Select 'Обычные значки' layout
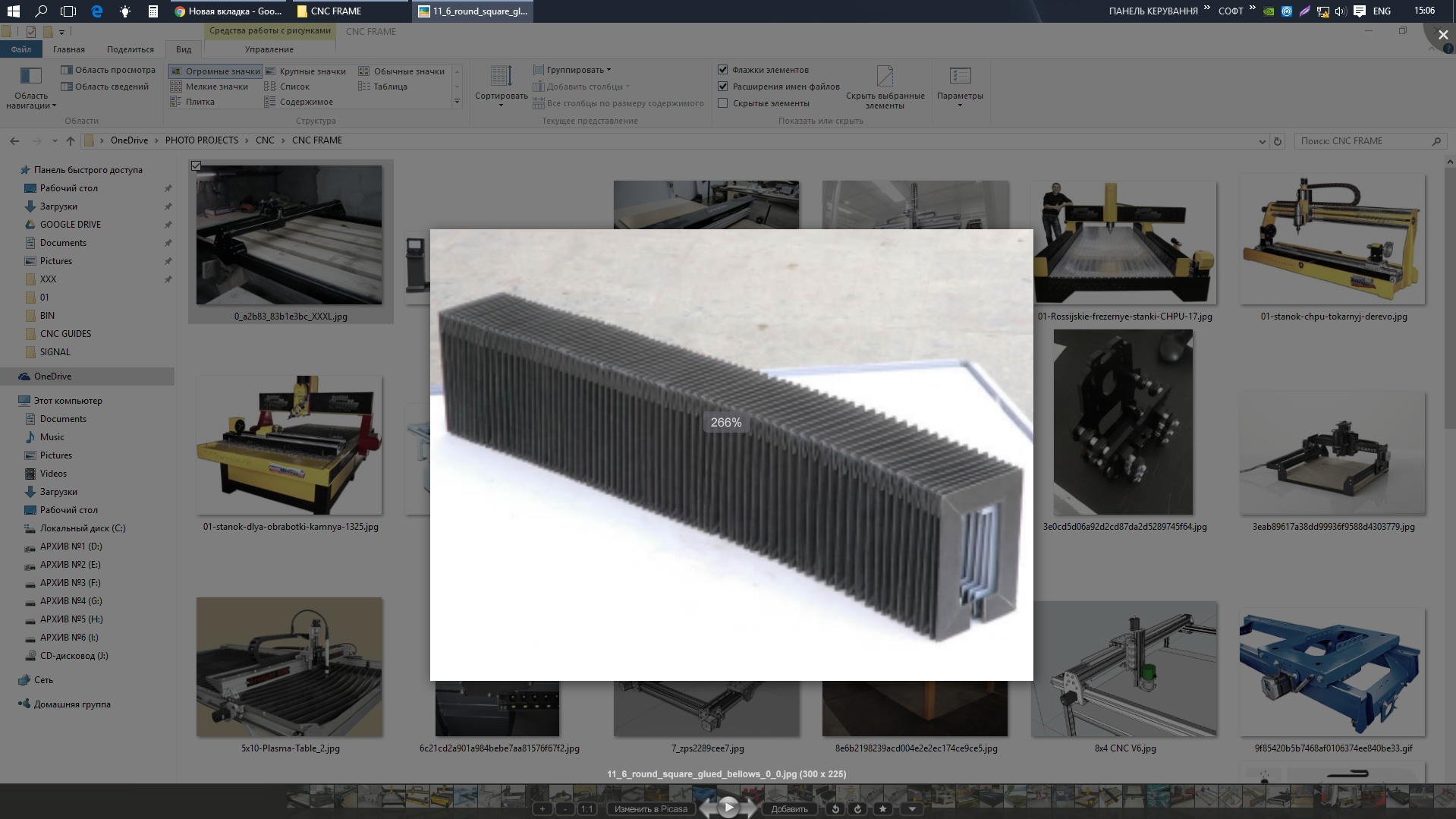1456x819 pixels. pyautogui.click(x=401, y=71)
